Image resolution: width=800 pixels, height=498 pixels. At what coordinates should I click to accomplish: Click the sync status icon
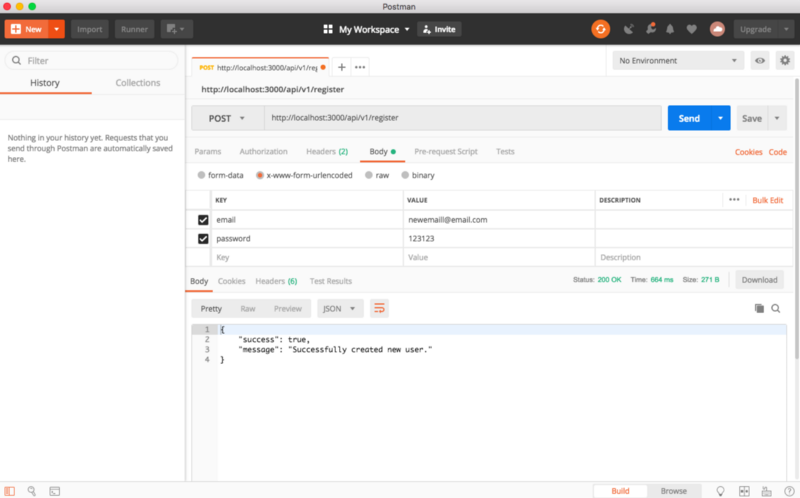click(601, 29)
